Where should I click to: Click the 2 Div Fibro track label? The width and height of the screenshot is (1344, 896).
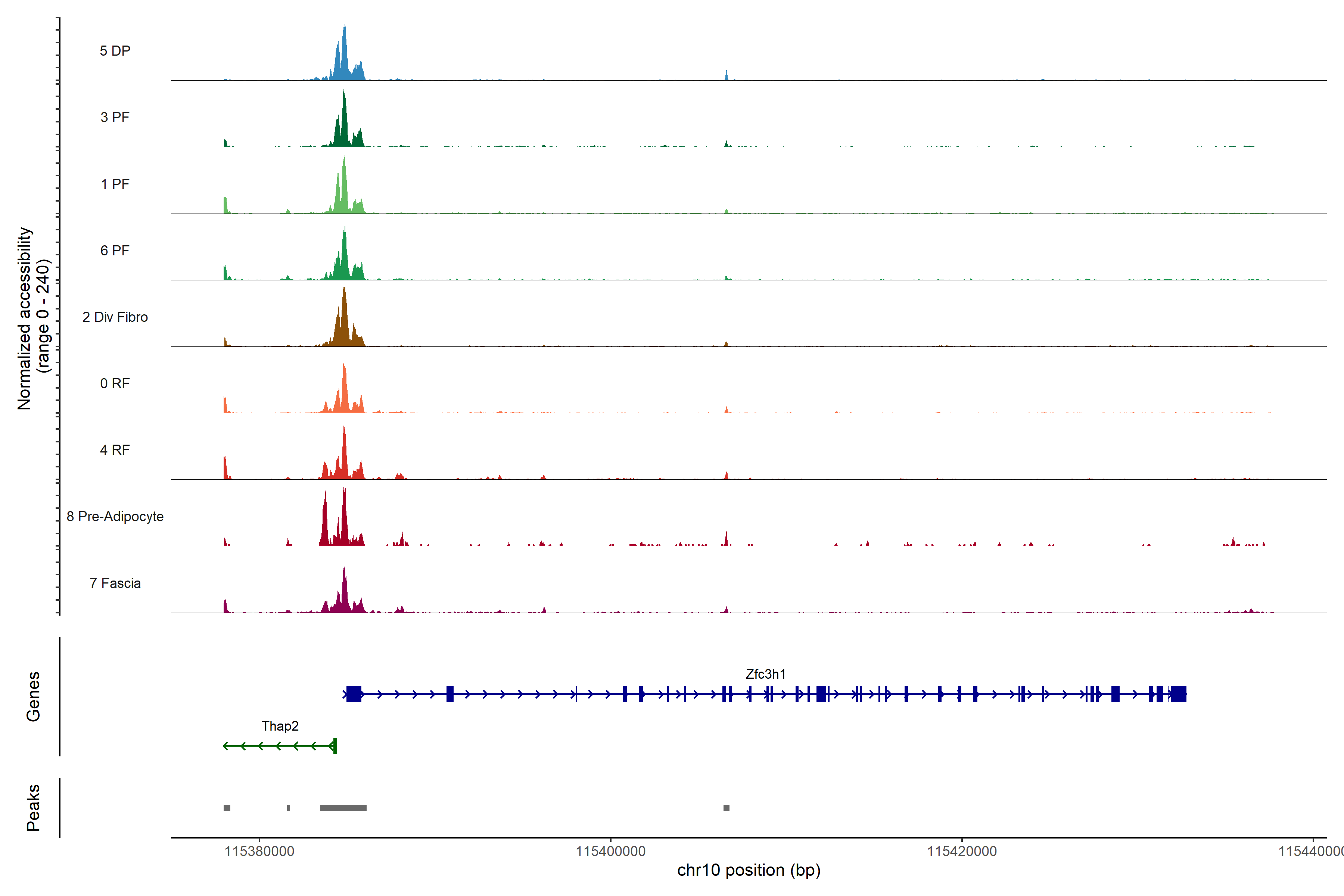coord(115,317)
